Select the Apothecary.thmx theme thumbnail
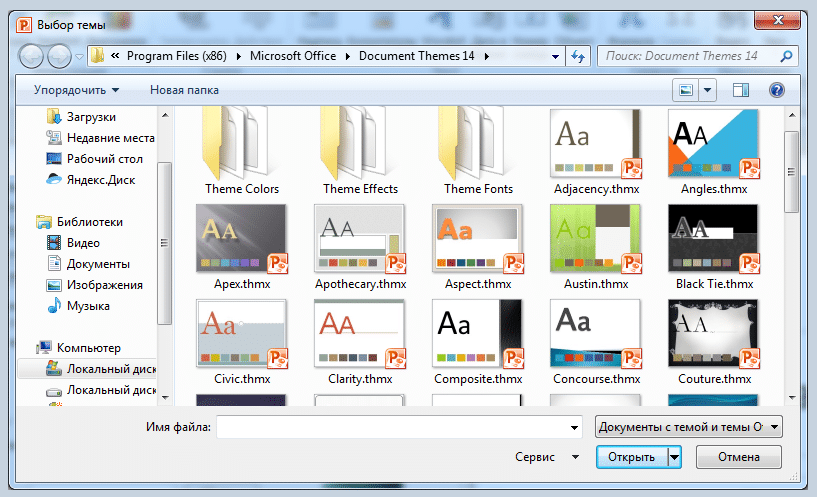 click(360, 239)
